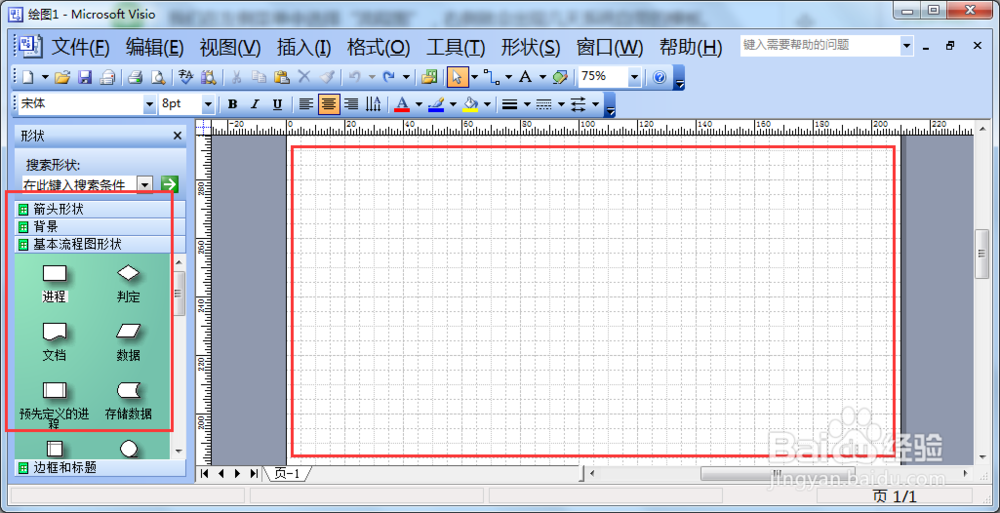Click the Cut scissors icon

(x=236, y=77)
